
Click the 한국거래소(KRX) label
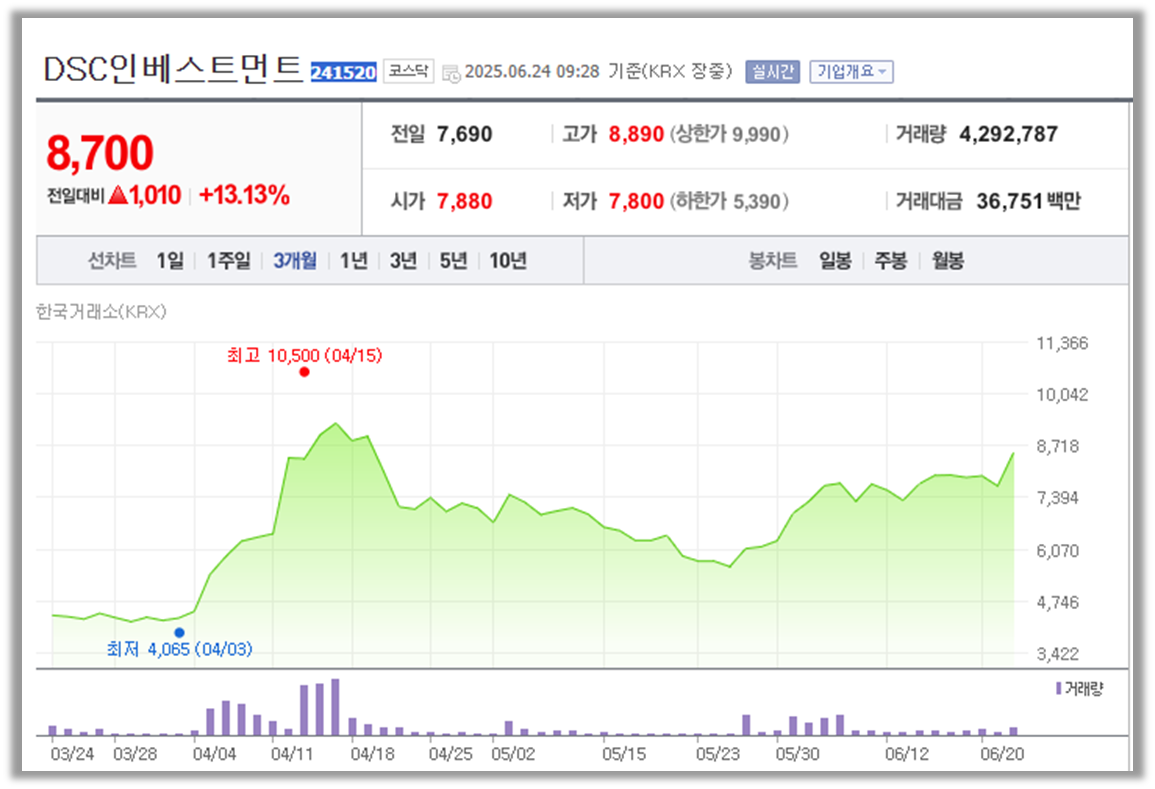pyautogui.click(x=102, y=312)
